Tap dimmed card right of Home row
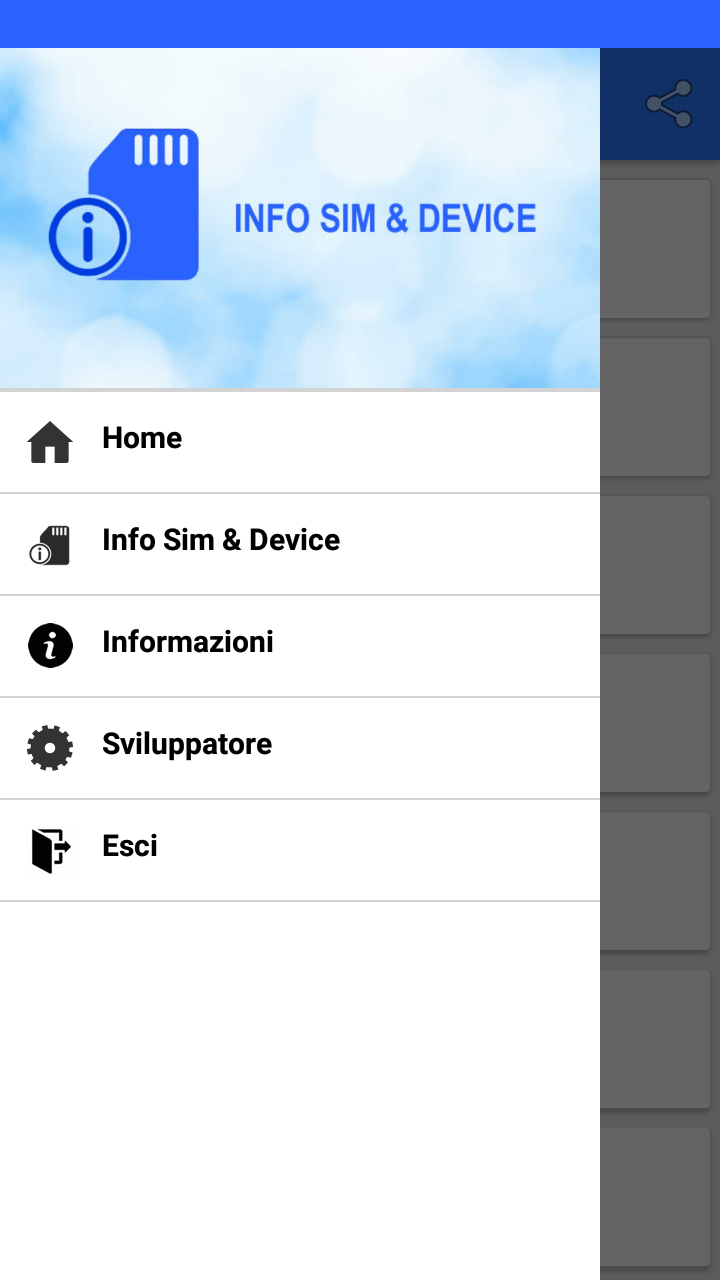The image size is (720, 1280). coord(655,408)
